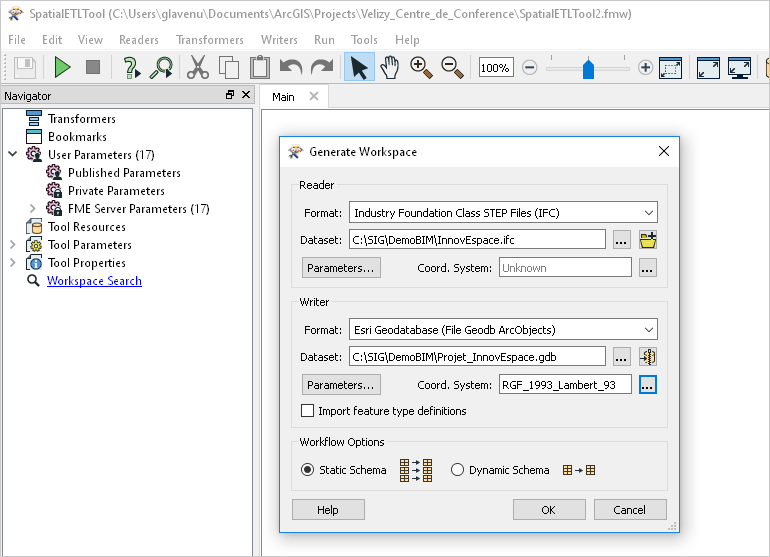770x557 pixels.
Task: Open the Help menu
Action: (408, 40)
